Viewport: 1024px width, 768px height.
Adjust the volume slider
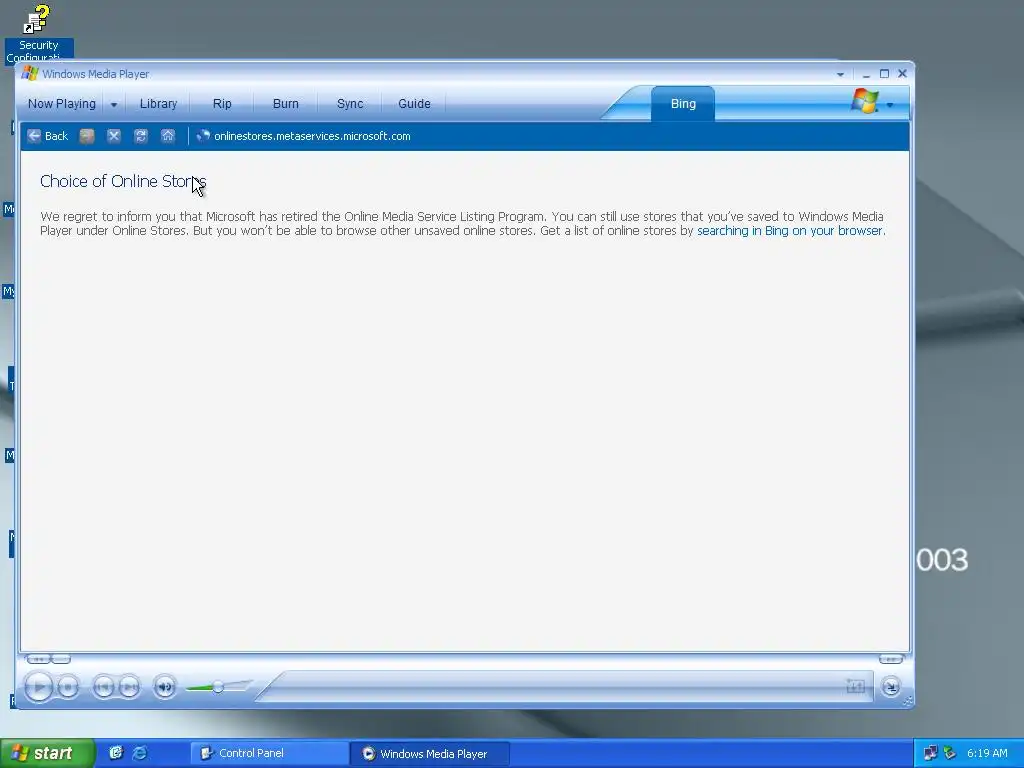[x=218, y=687]
